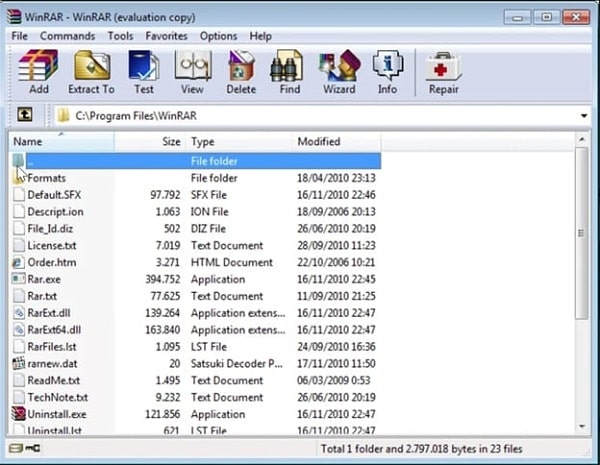The width and height of the screenshot is (600, 465).
Task: Sort list by the Type column header
Action: 239,142
